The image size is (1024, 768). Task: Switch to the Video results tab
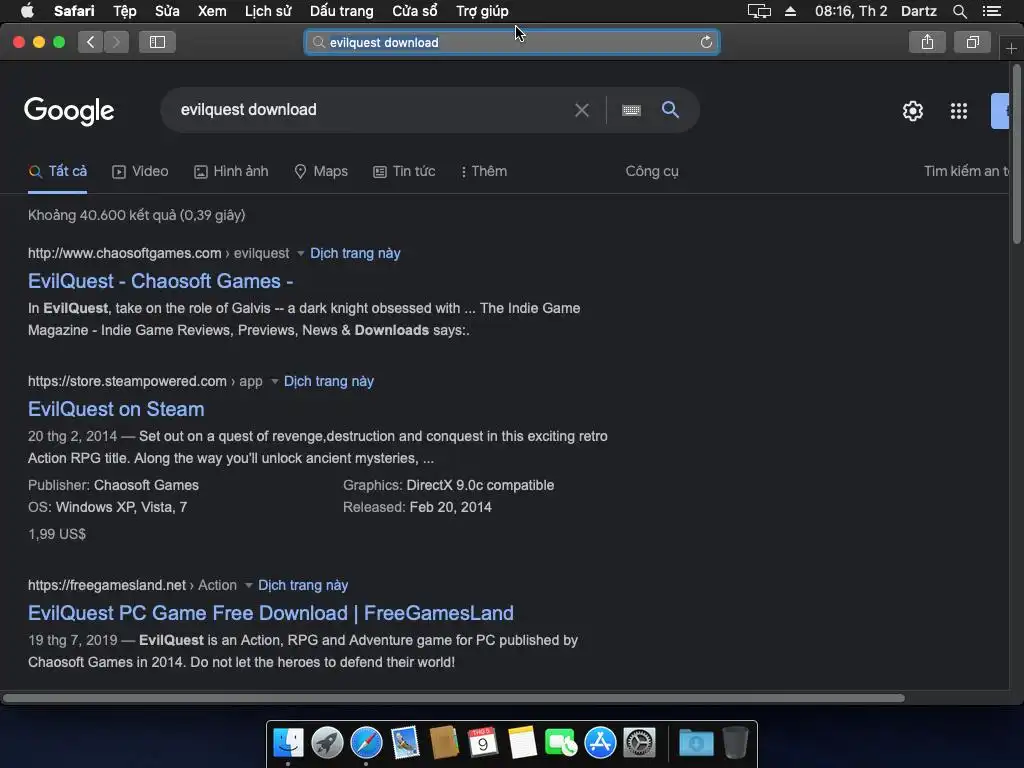[140, 171]
